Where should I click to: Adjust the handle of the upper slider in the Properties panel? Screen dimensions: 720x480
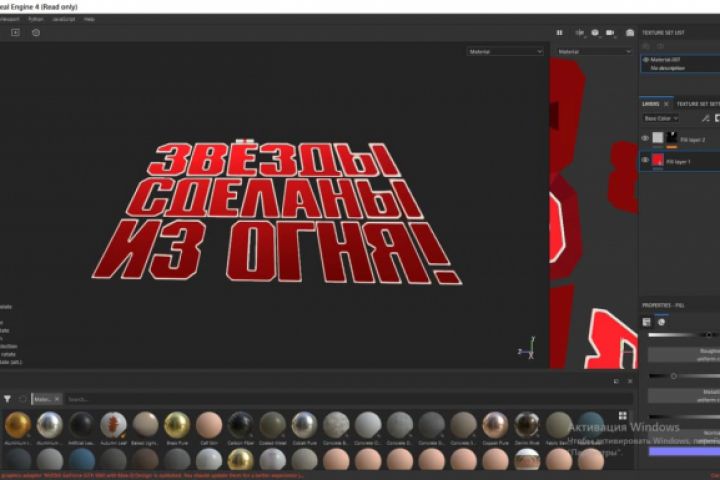click(709, 335)
